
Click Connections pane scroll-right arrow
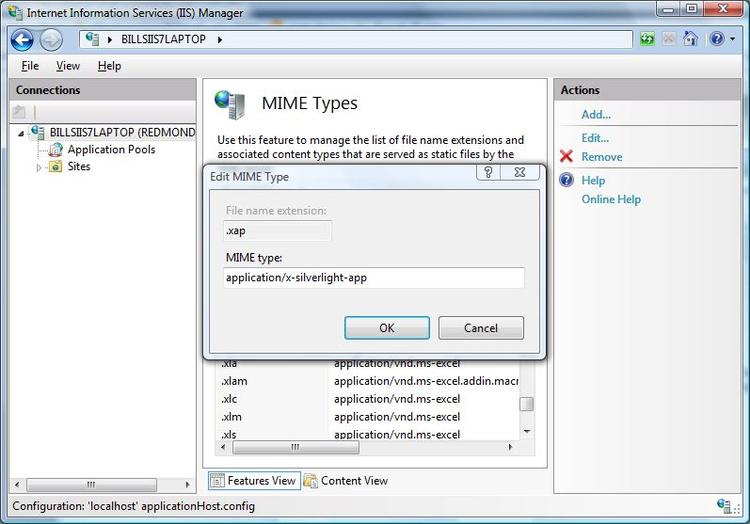pos(188,484)
